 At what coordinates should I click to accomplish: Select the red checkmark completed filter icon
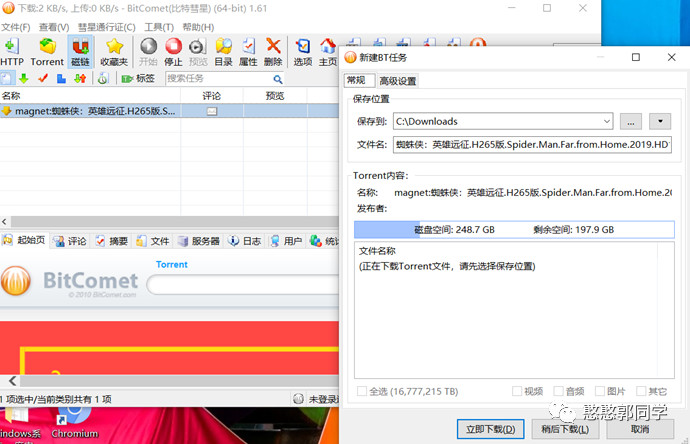(43, 79)
